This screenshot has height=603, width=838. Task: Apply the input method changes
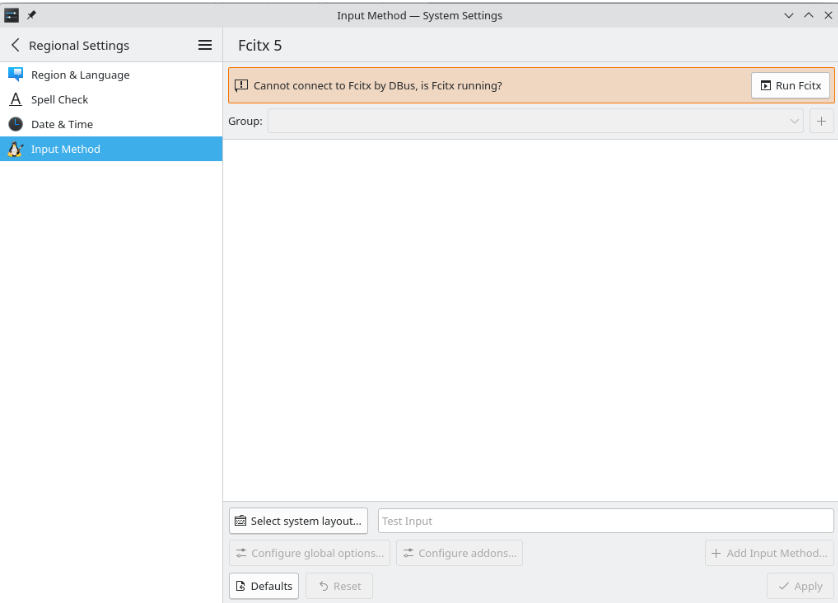tap(800, 586)
